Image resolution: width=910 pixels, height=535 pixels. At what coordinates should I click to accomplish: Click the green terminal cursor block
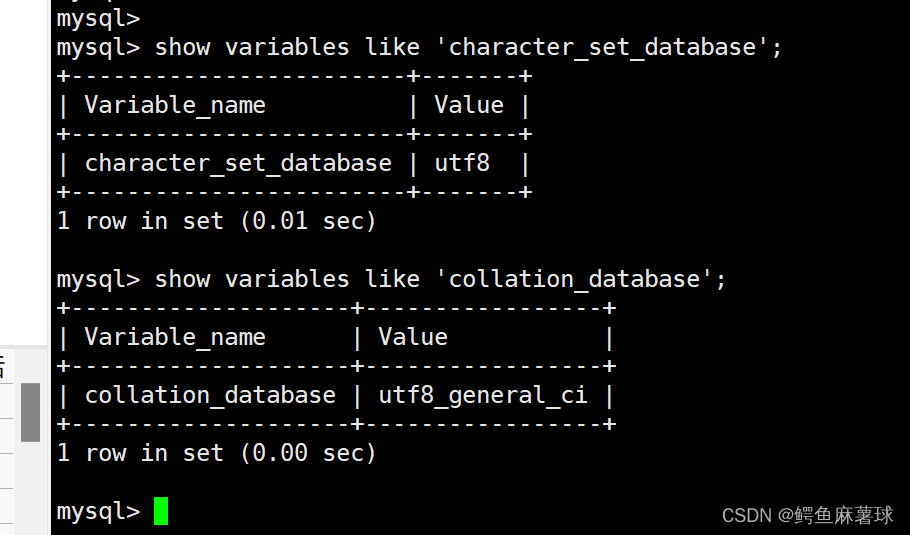click(x=161, y=511)
